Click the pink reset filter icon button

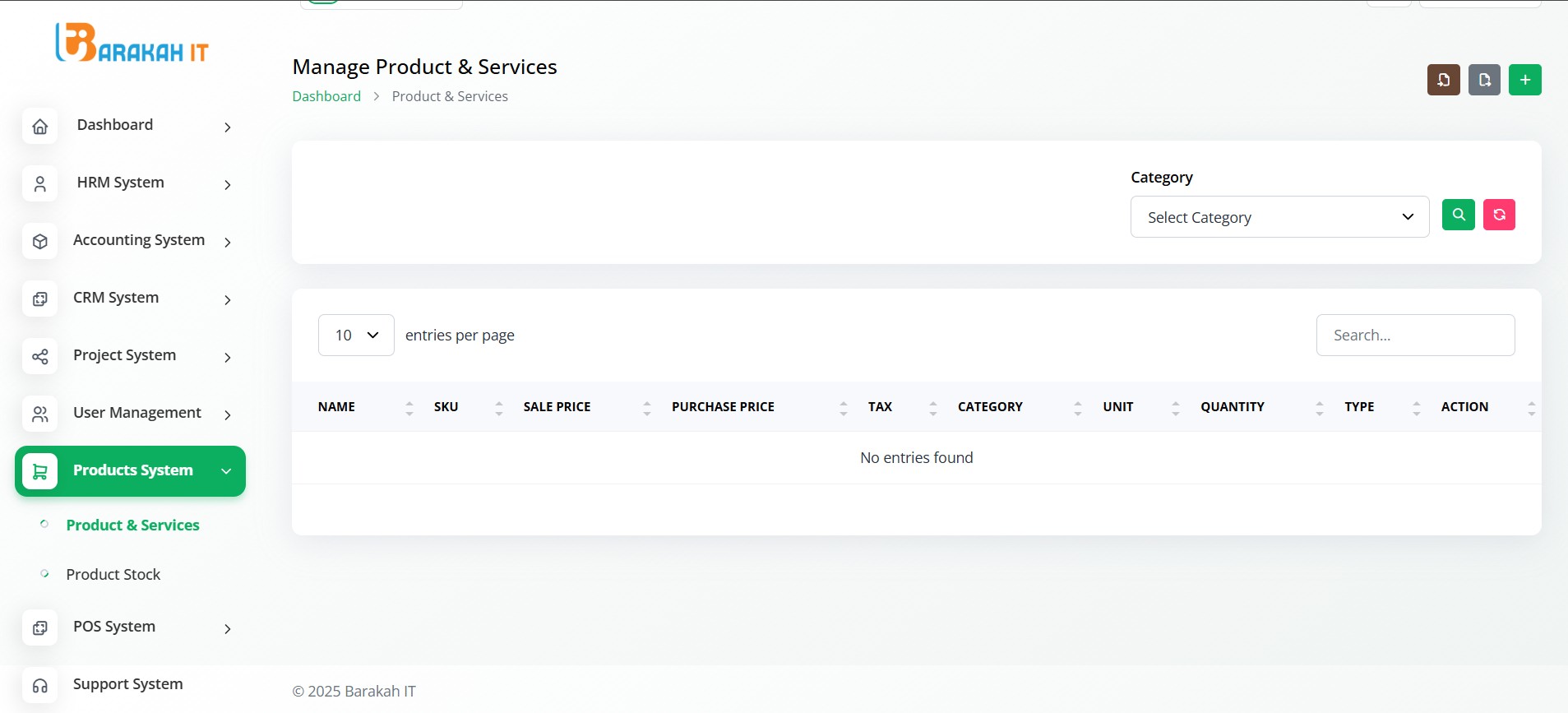tap(1499, 215)
